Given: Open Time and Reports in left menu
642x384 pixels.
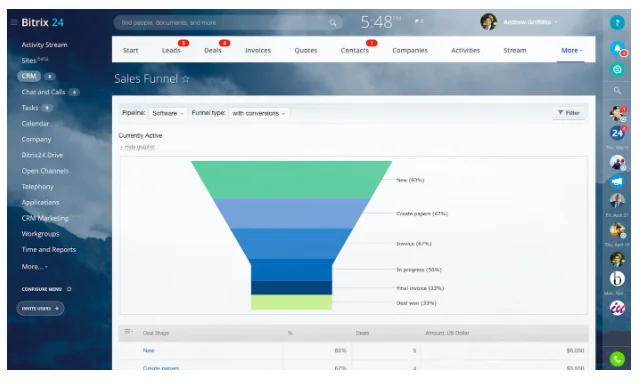Looking at the screenshot, I should (49, 250).
